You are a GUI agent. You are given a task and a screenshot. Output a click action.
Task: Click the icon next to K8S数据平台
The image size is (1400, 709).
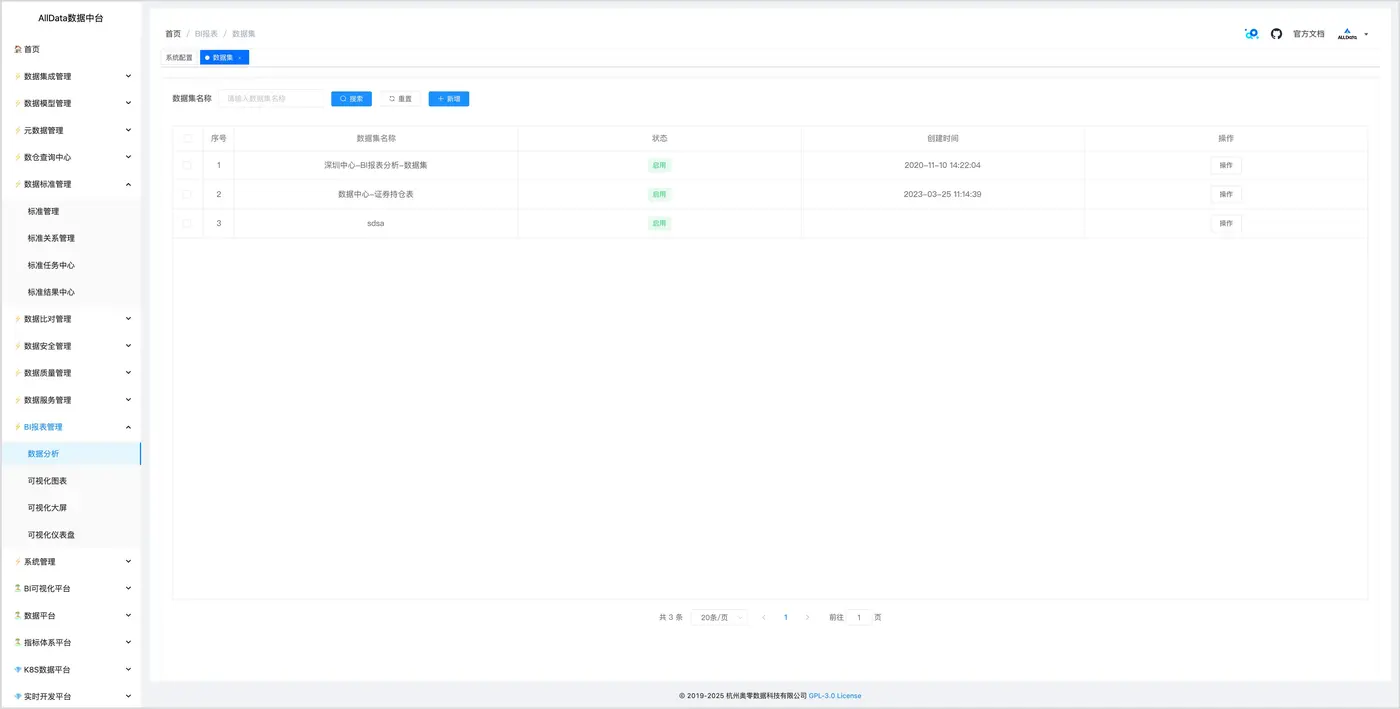(18, 669)
